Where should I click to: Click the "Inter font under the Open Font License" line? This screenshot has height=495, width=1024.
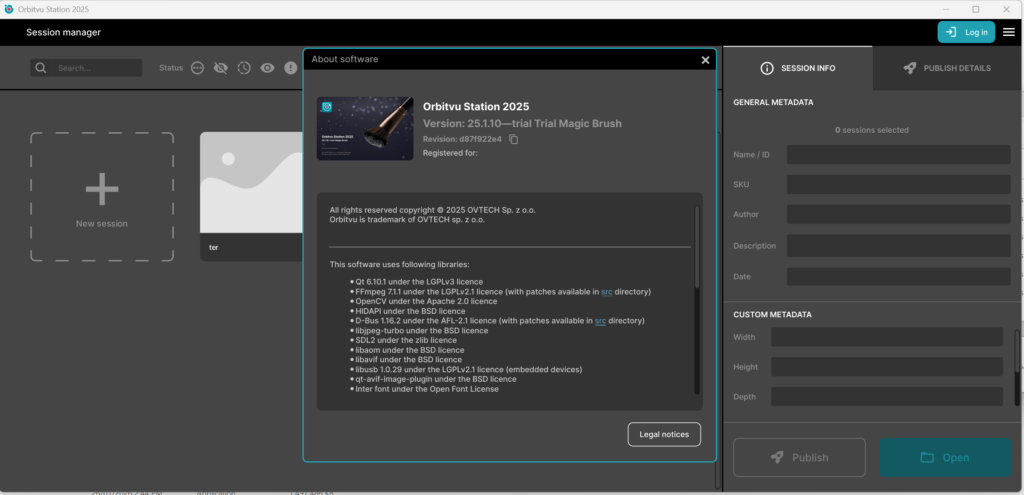(426, 389)
